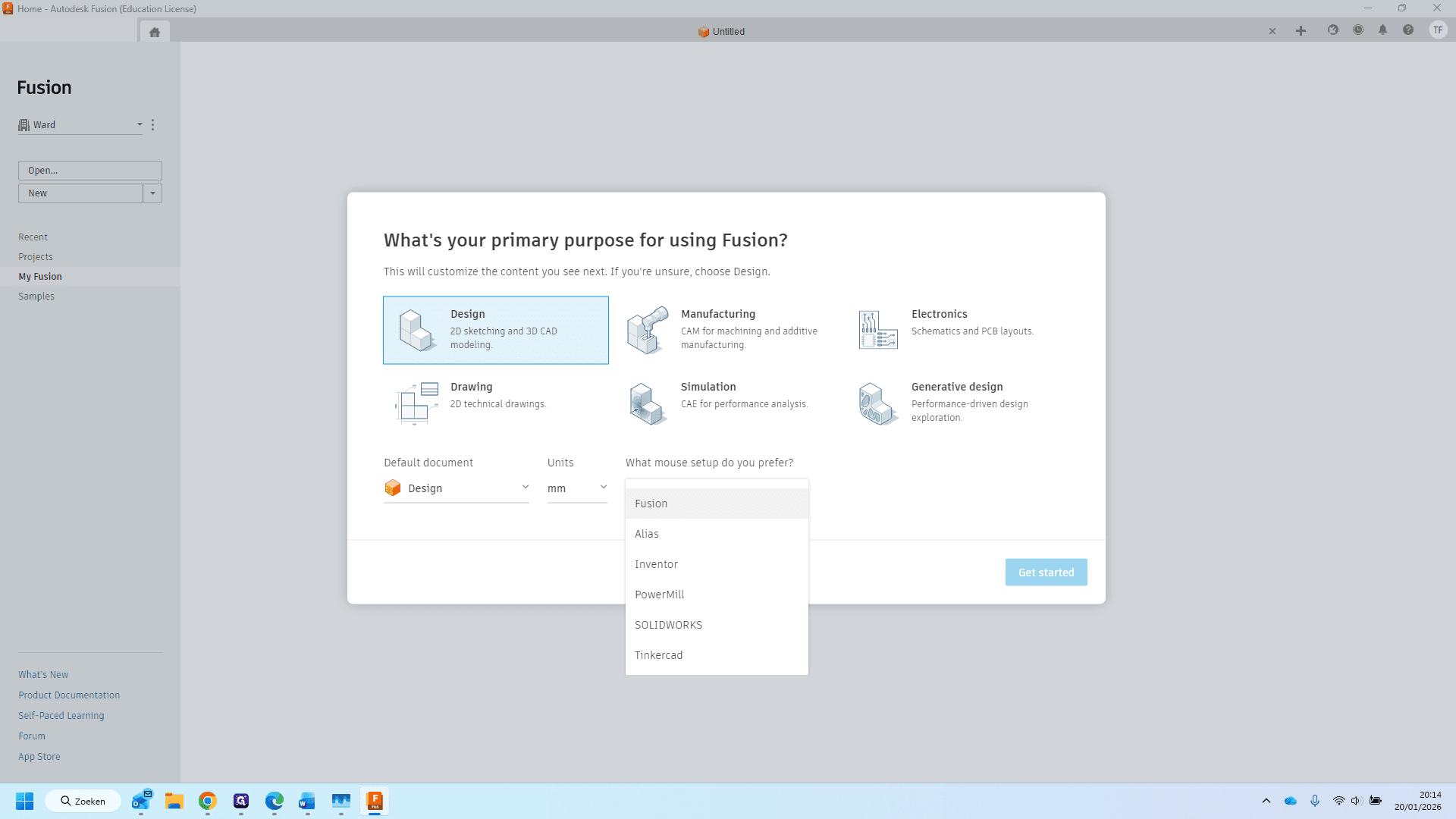
Task: Select the Design purpose card
Action: (x=496, y=331)
